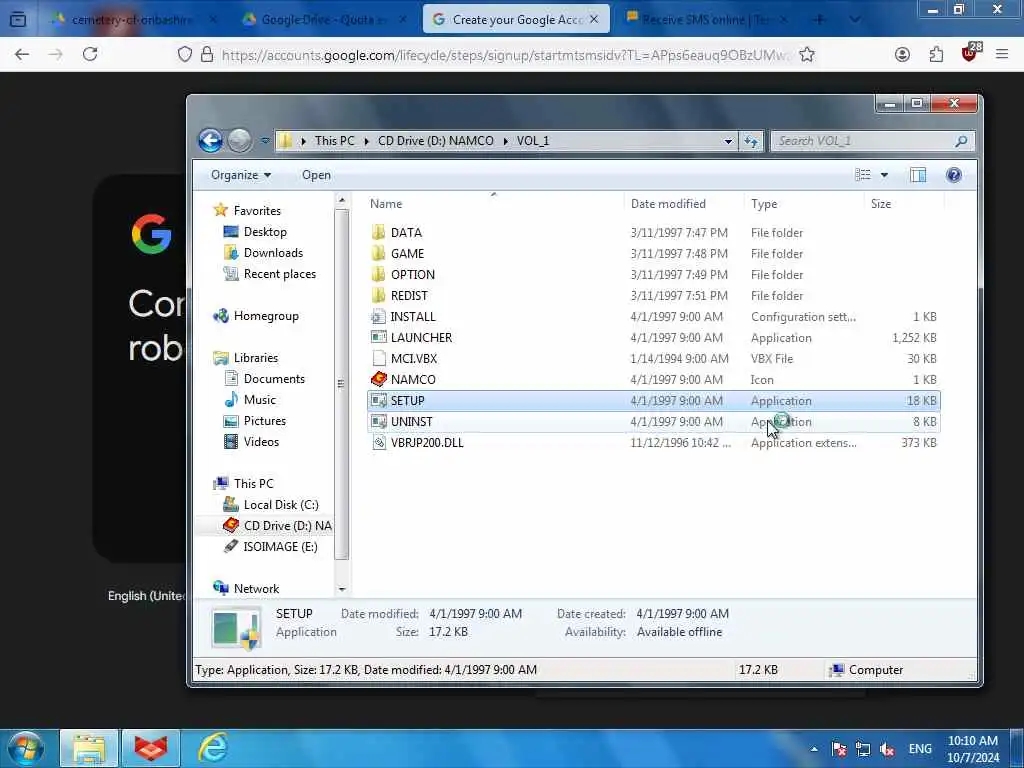Click the search magnifier icon

click(x=961, y=141)
